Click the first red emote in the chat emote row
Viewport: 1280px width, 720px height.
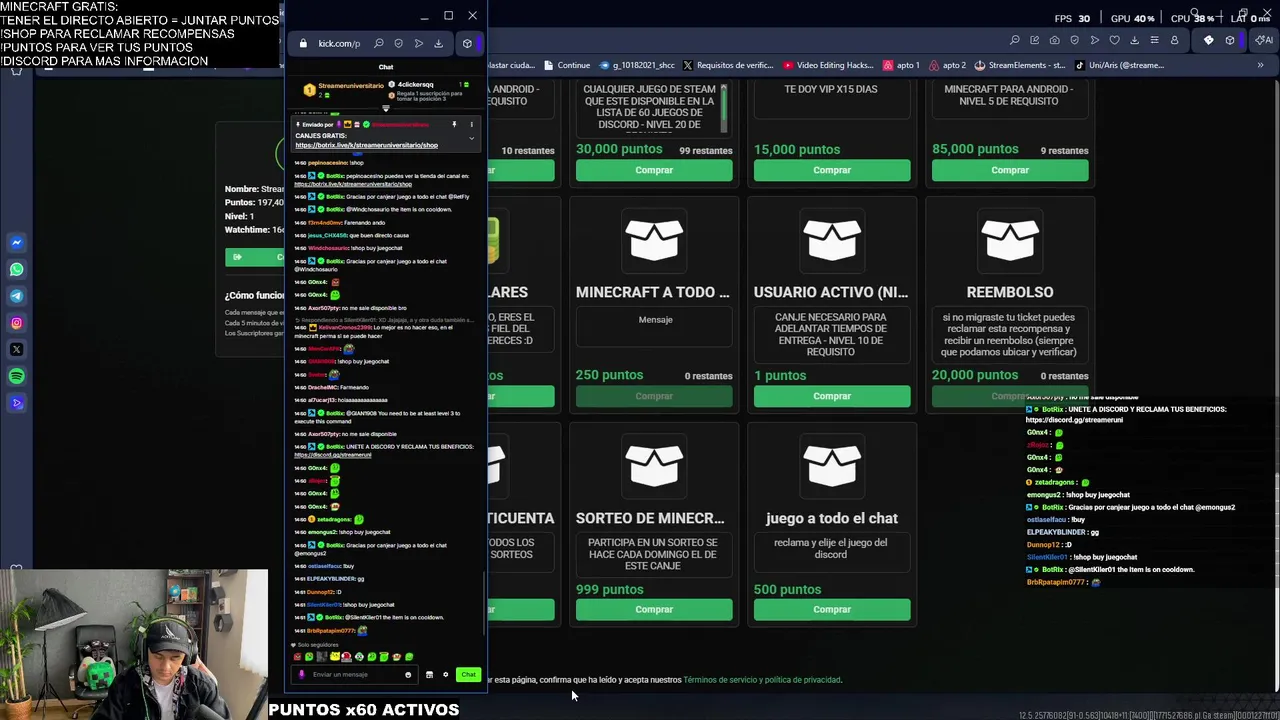pyautogui.click(x=297, y=657)
